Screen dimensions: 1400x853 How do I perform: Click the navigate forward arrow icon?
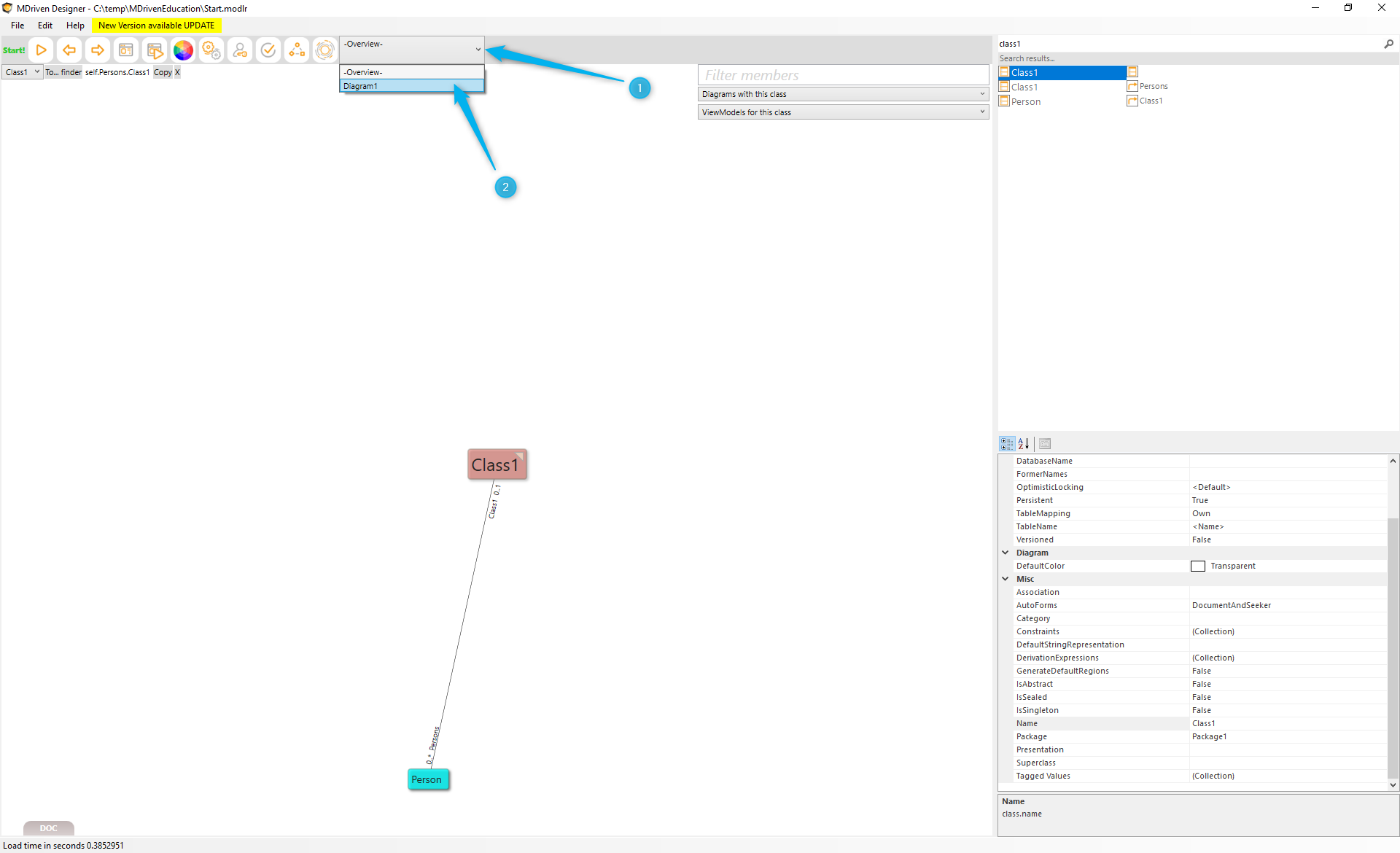[97, 50]
